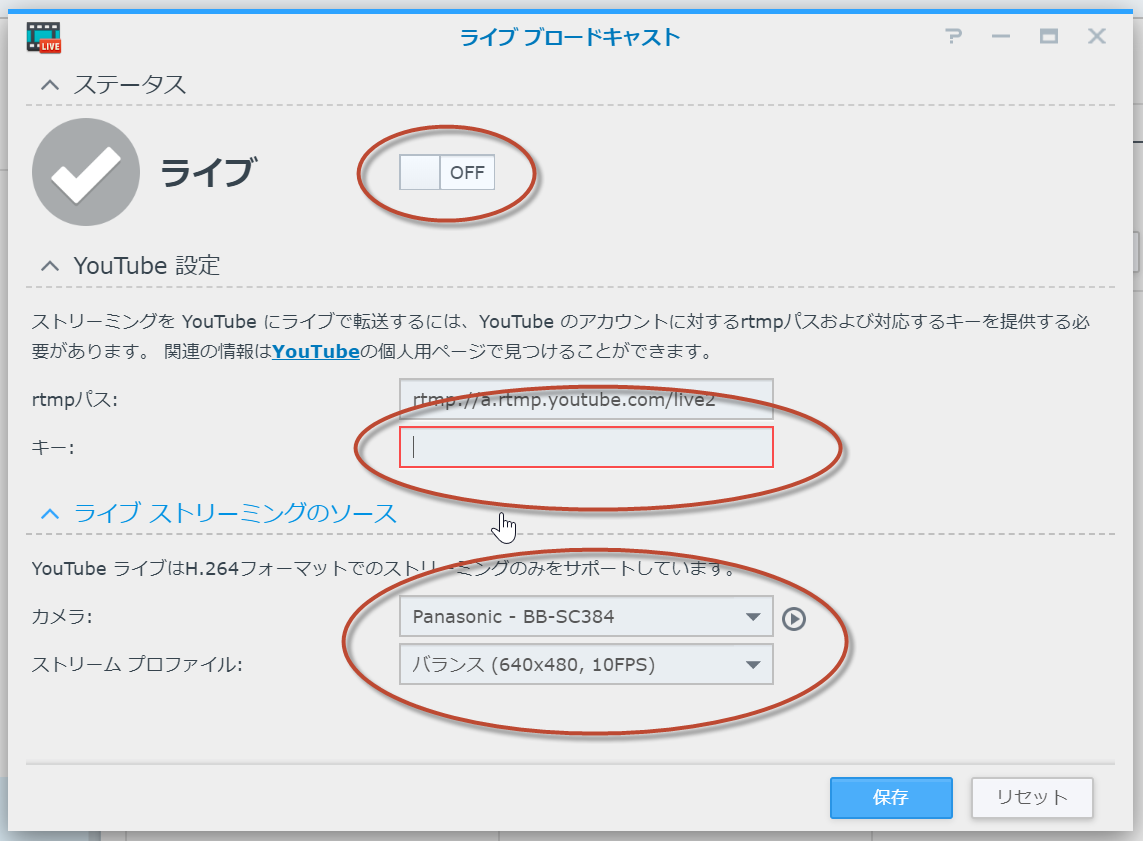The image size is (1143, 841).
Task: Open the ストリーム プロファイル dropdown
Action: point(586,665)
